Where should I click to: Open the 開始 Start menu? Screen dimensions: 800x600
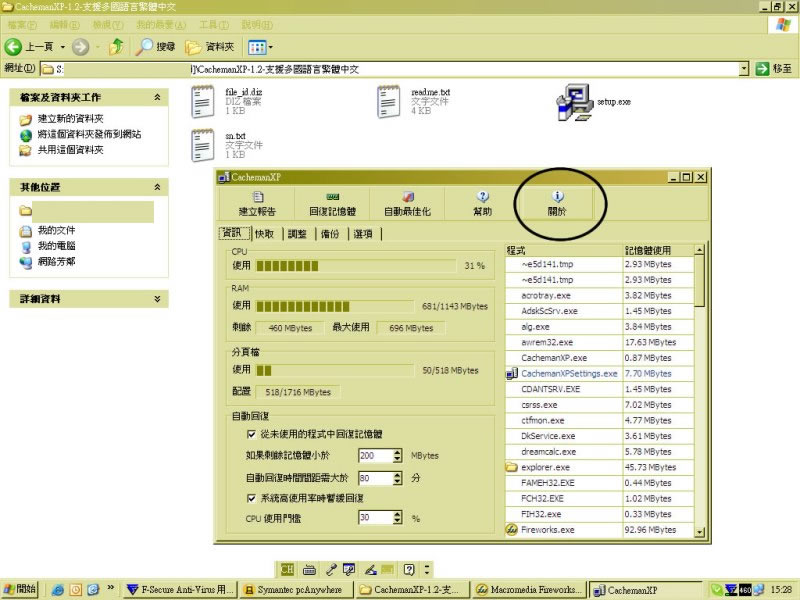[x=20, y=589]
